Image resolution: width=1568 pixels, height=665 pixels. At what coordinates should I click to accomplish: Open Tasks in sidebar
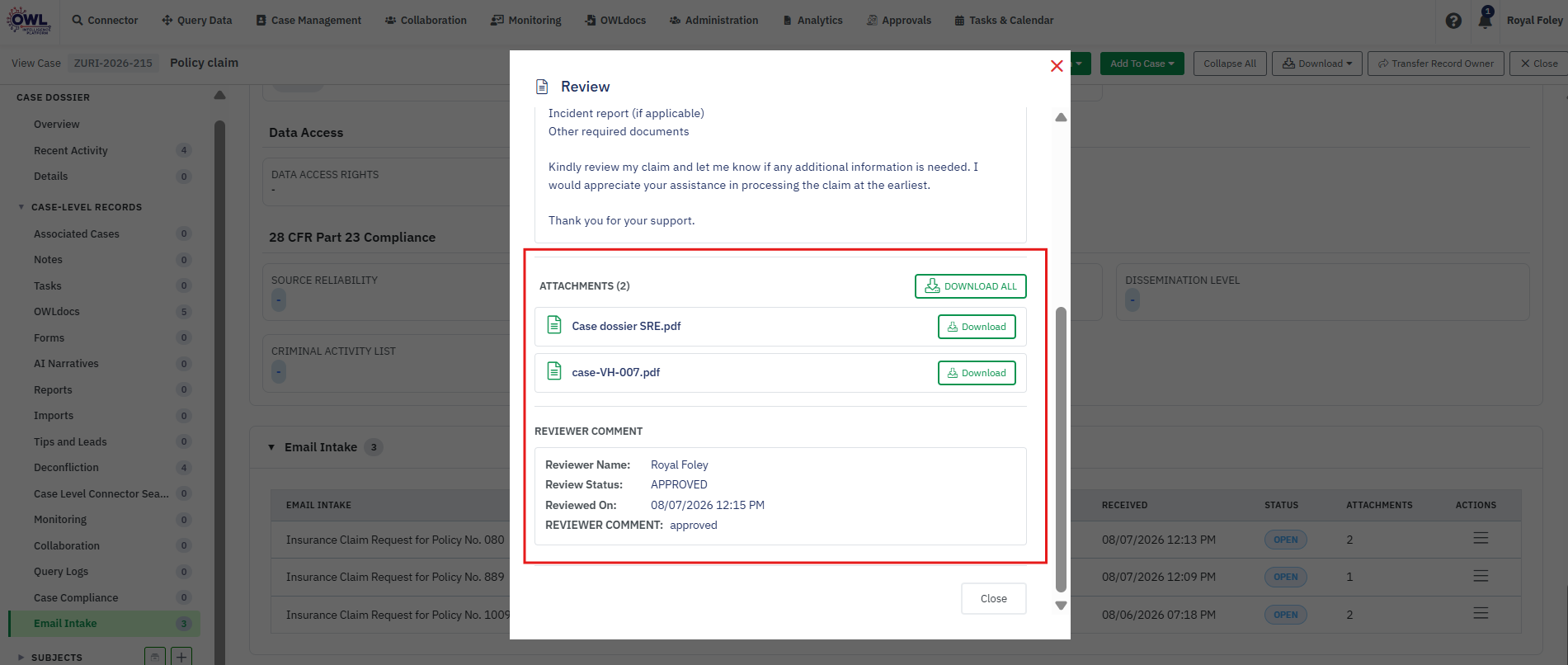pos(48,286)
